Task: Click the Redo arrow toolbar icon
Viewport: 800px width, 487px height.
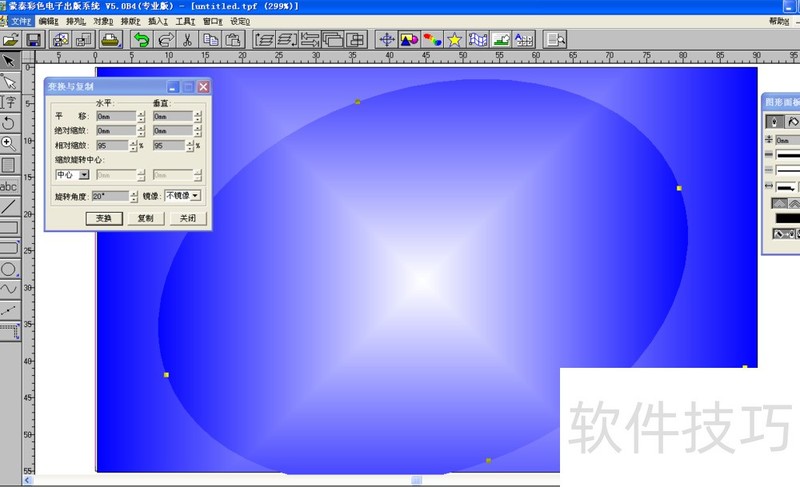Action: pyautogui.click(x=165, y=40)
